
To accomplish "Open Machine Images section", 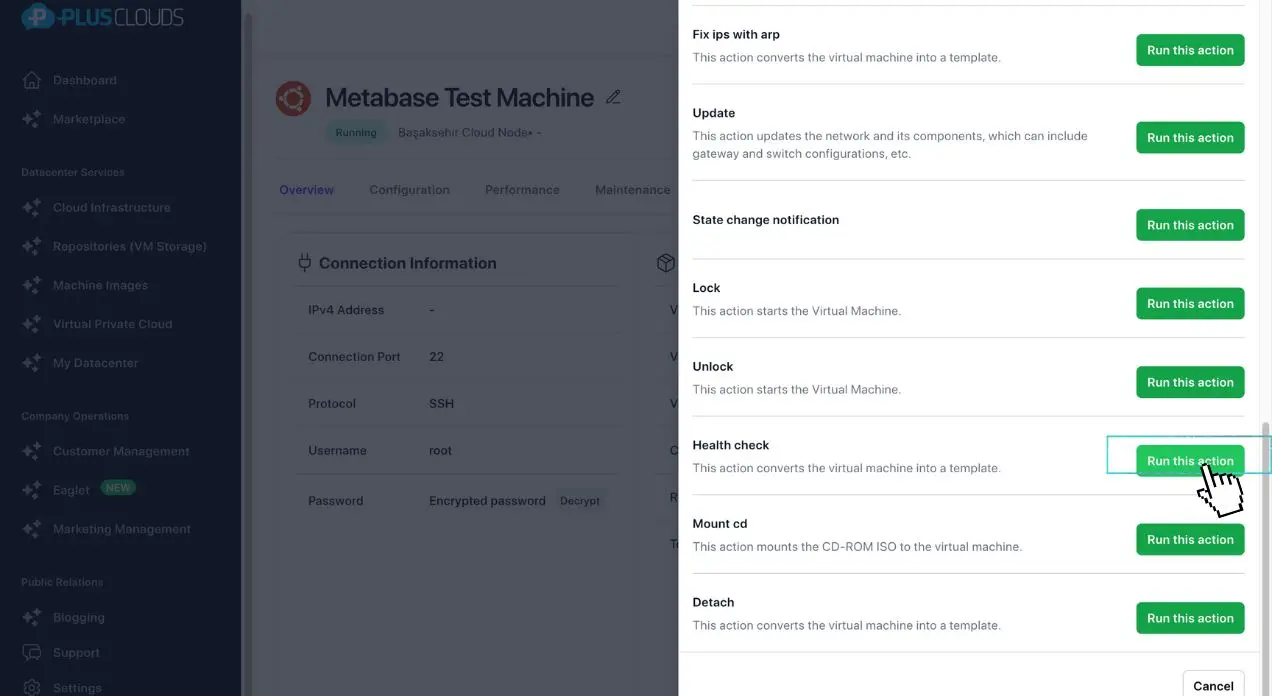I will click(100, 285).
